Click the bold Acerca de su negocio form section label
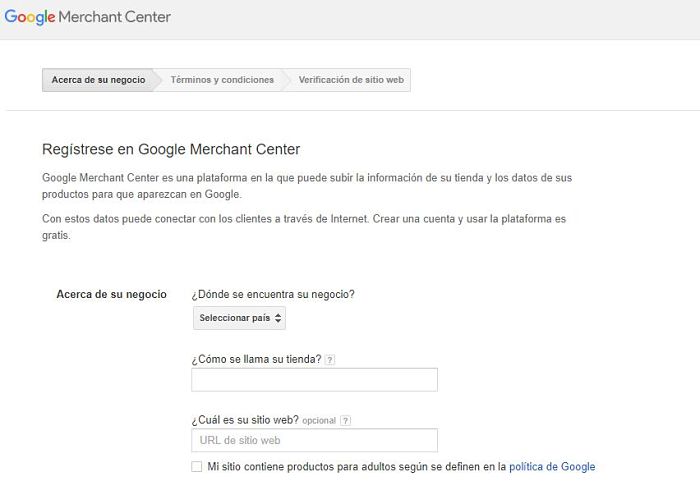The image size is (700, 504). (x=111, y=294)
